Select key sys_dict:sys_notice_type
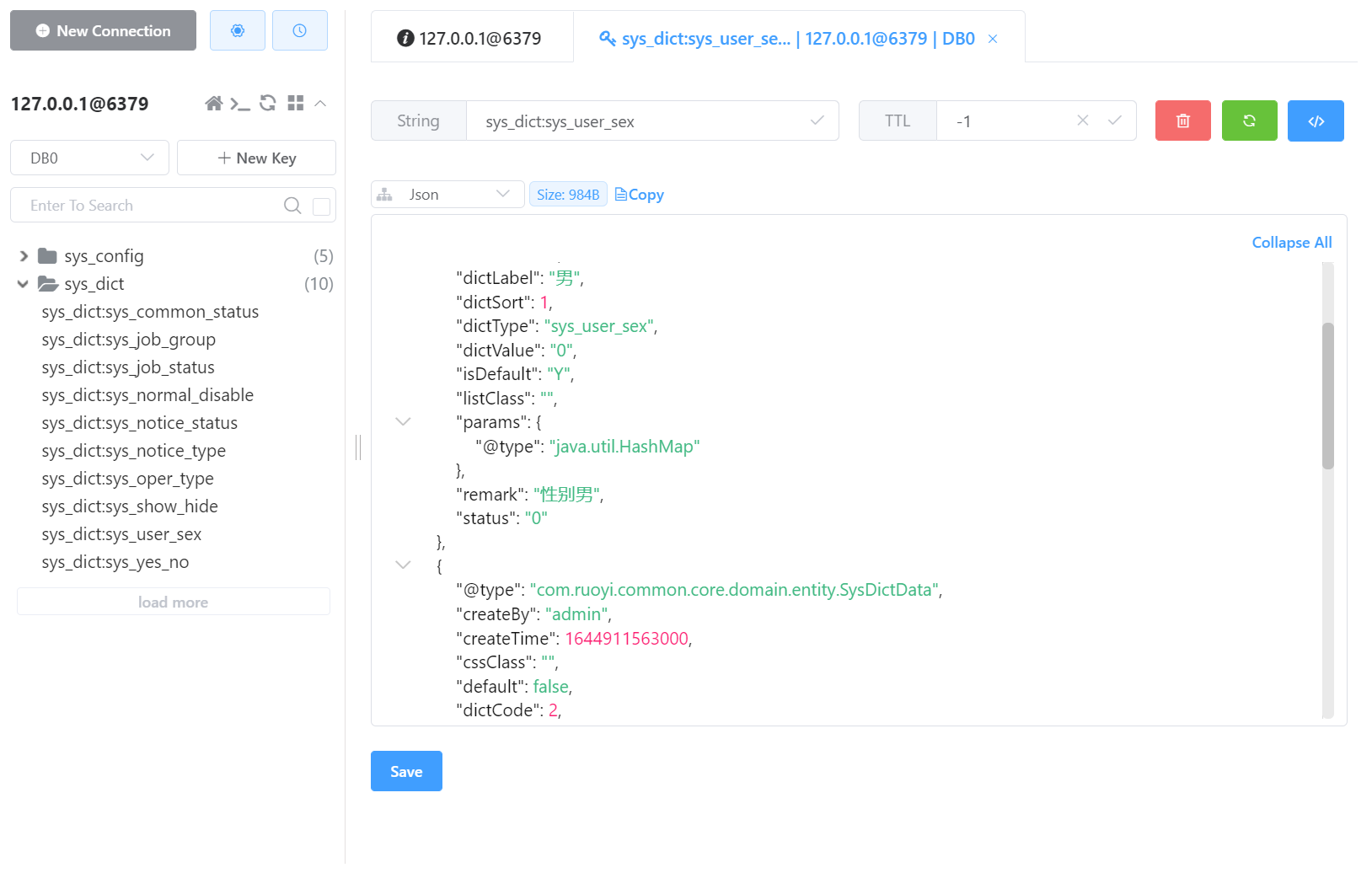1372x873 pixels. click(134, 451)
